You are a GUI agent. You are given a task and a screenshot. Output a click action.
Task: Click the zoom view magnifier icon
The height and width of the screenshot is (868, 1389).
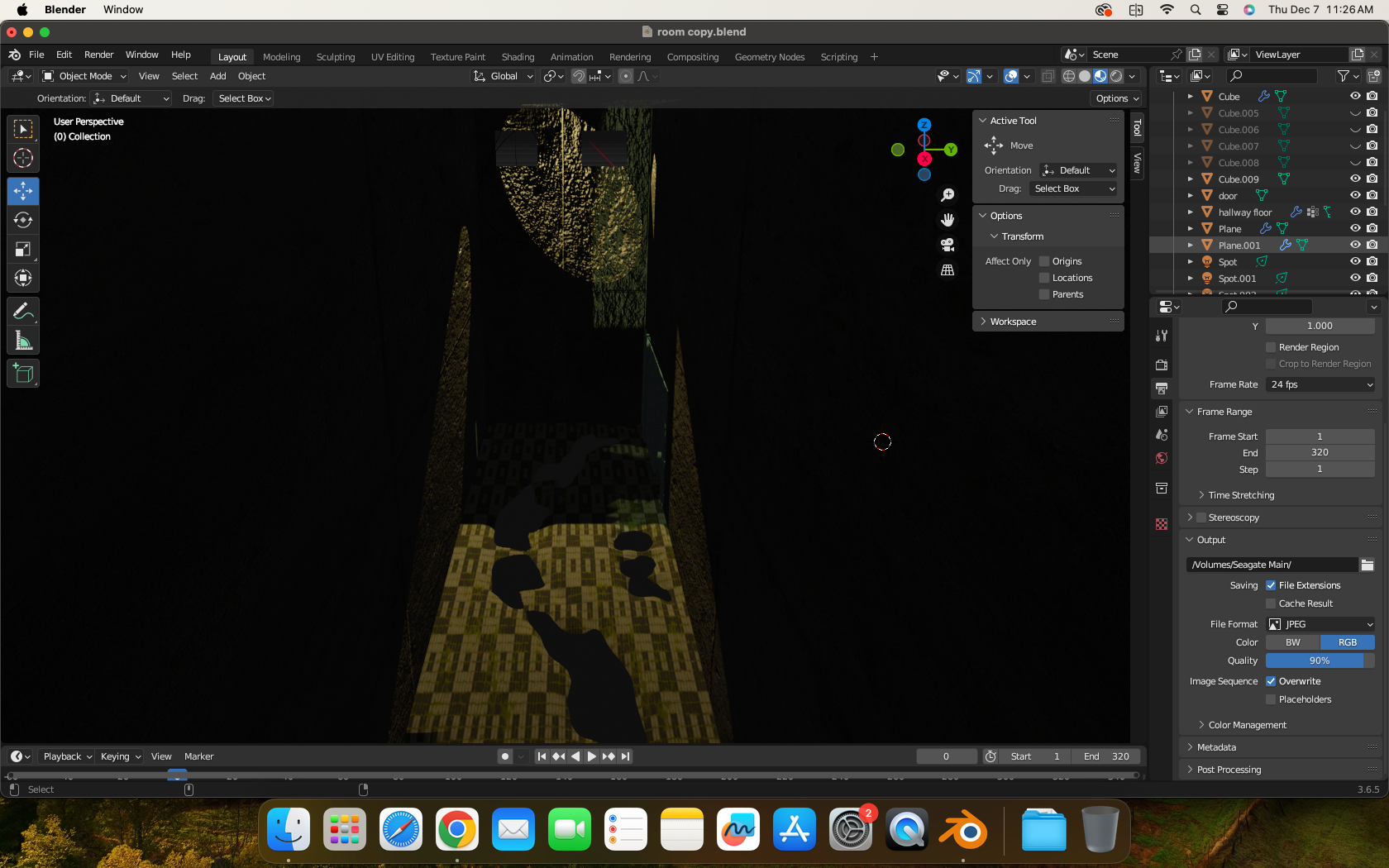[x=947, y=195]
